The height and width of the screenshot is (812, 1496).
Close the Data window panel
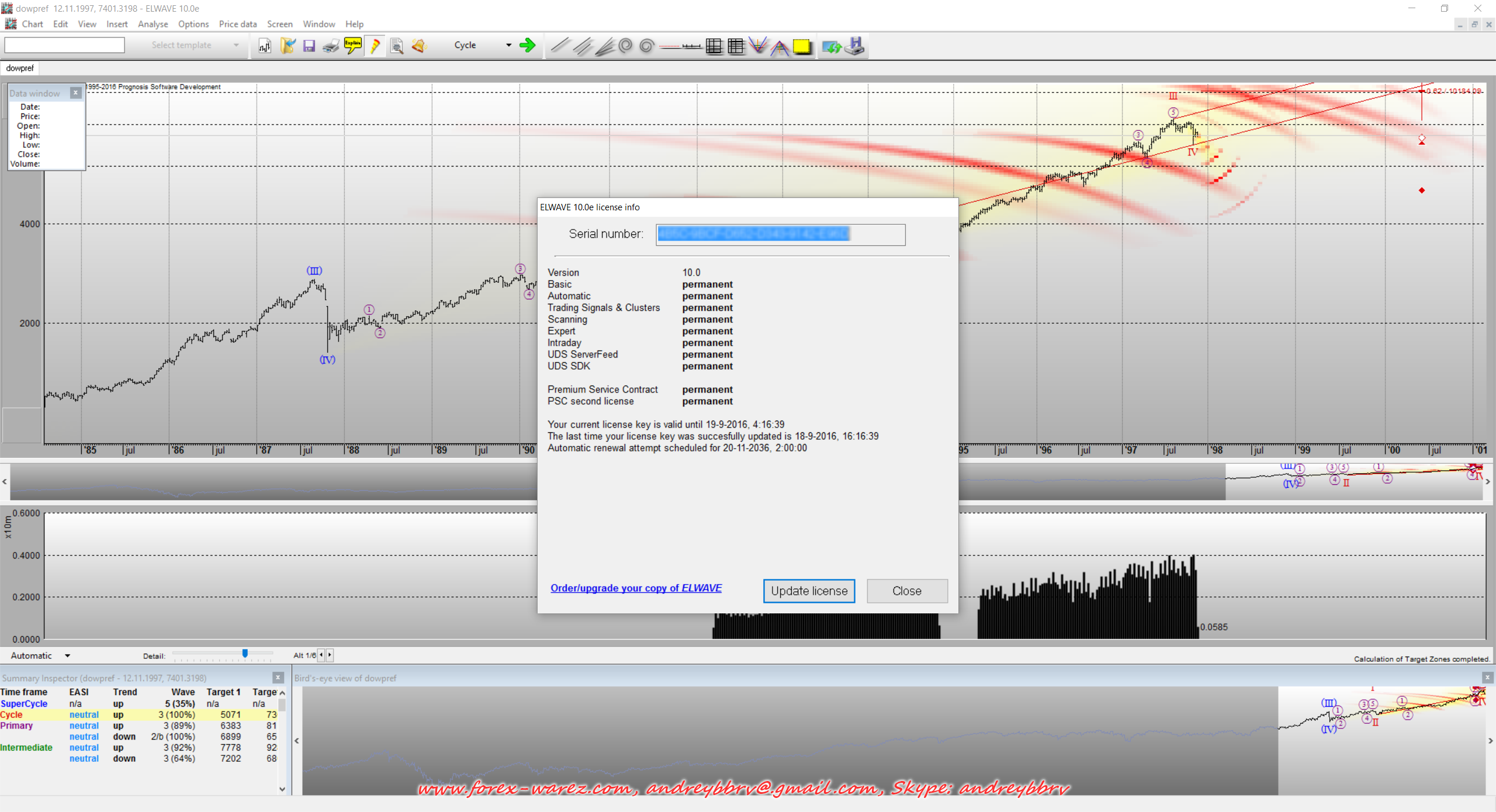coord(75,93)
